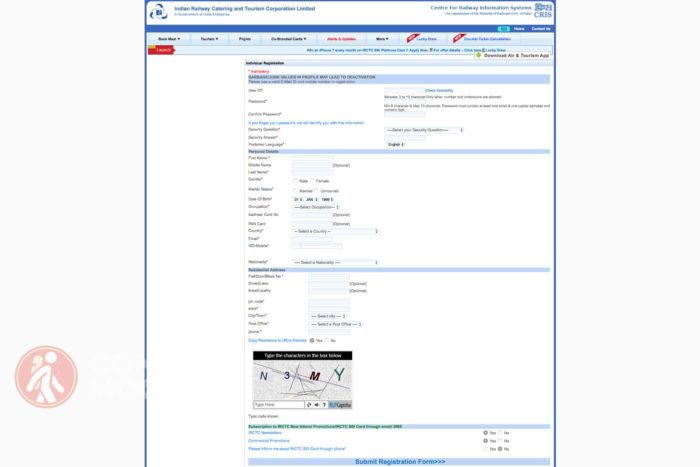Open the Preferred Language dropdown
The width and height of the screenshot is (700, 467).
[395, 145]
